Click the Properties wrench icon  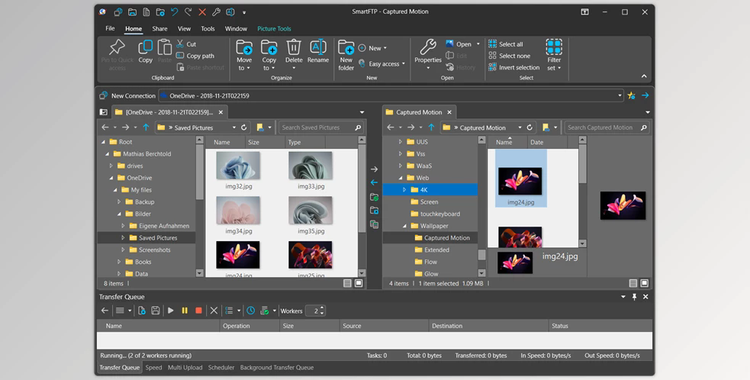428,47
